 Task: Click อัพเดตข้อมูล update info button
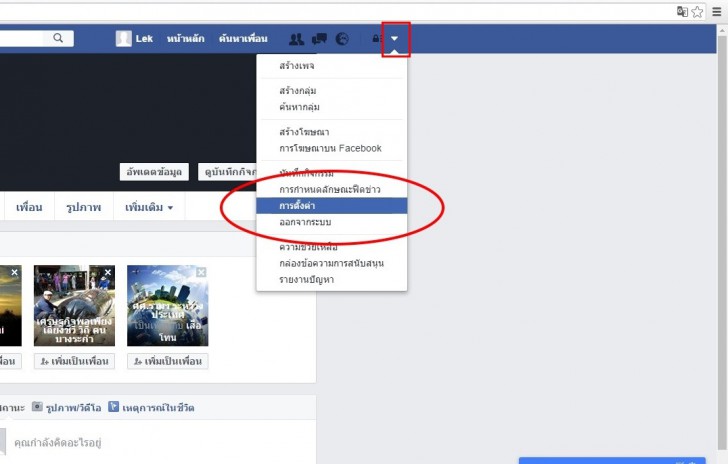(x=154, y=172)
